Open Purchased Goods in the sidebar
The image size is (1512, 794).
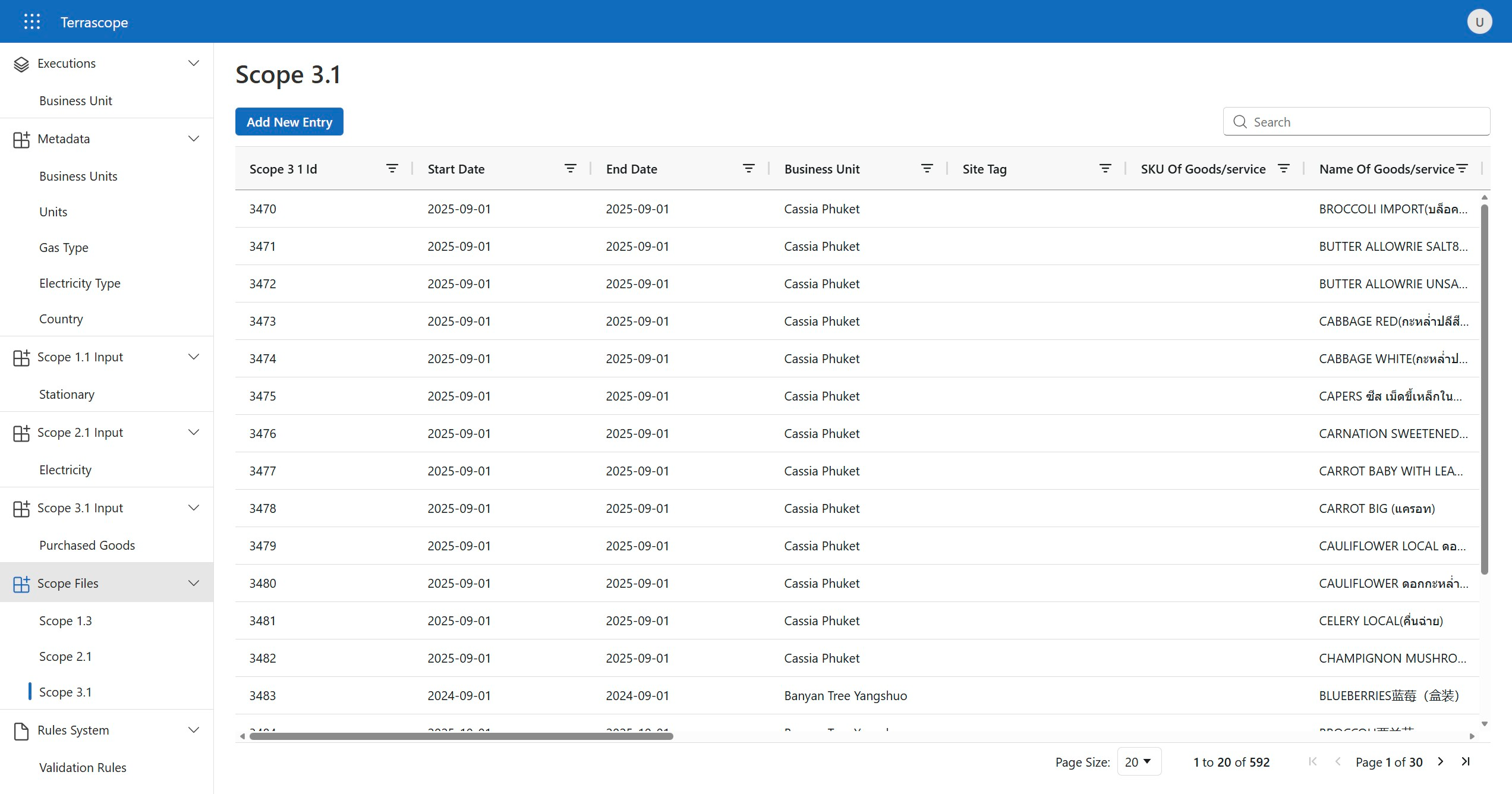tap(87, 545)
